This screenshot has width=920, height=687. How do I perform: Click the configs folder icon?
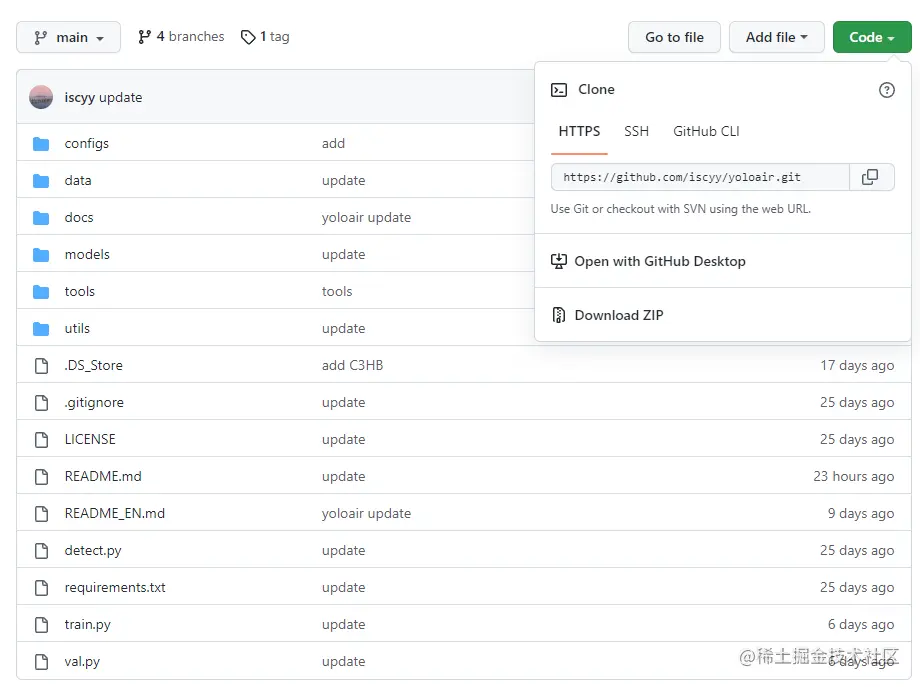(41, 144)
